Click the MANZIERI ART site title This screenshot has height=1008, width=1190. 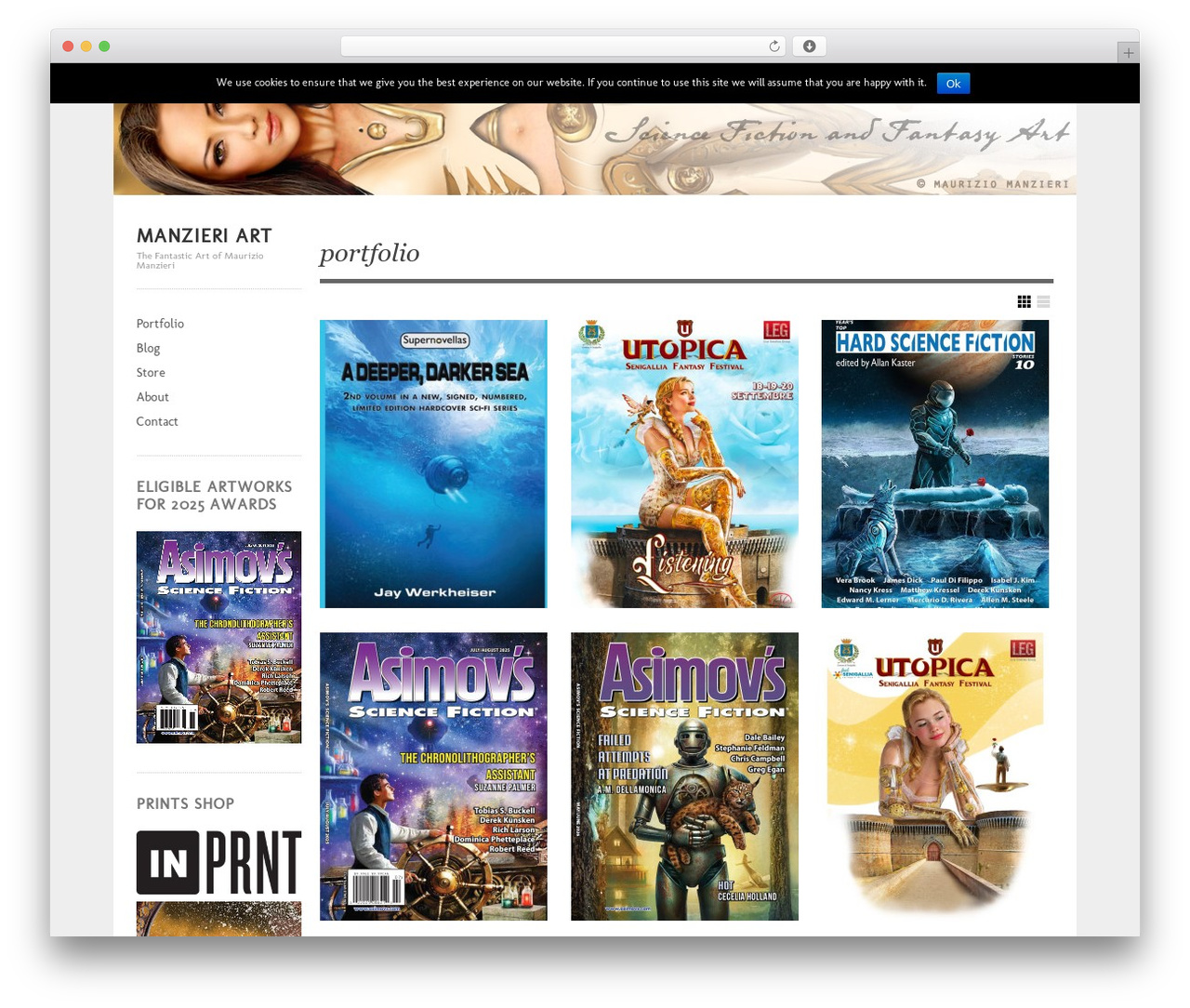pyautogui.click(x=205, y=236)
